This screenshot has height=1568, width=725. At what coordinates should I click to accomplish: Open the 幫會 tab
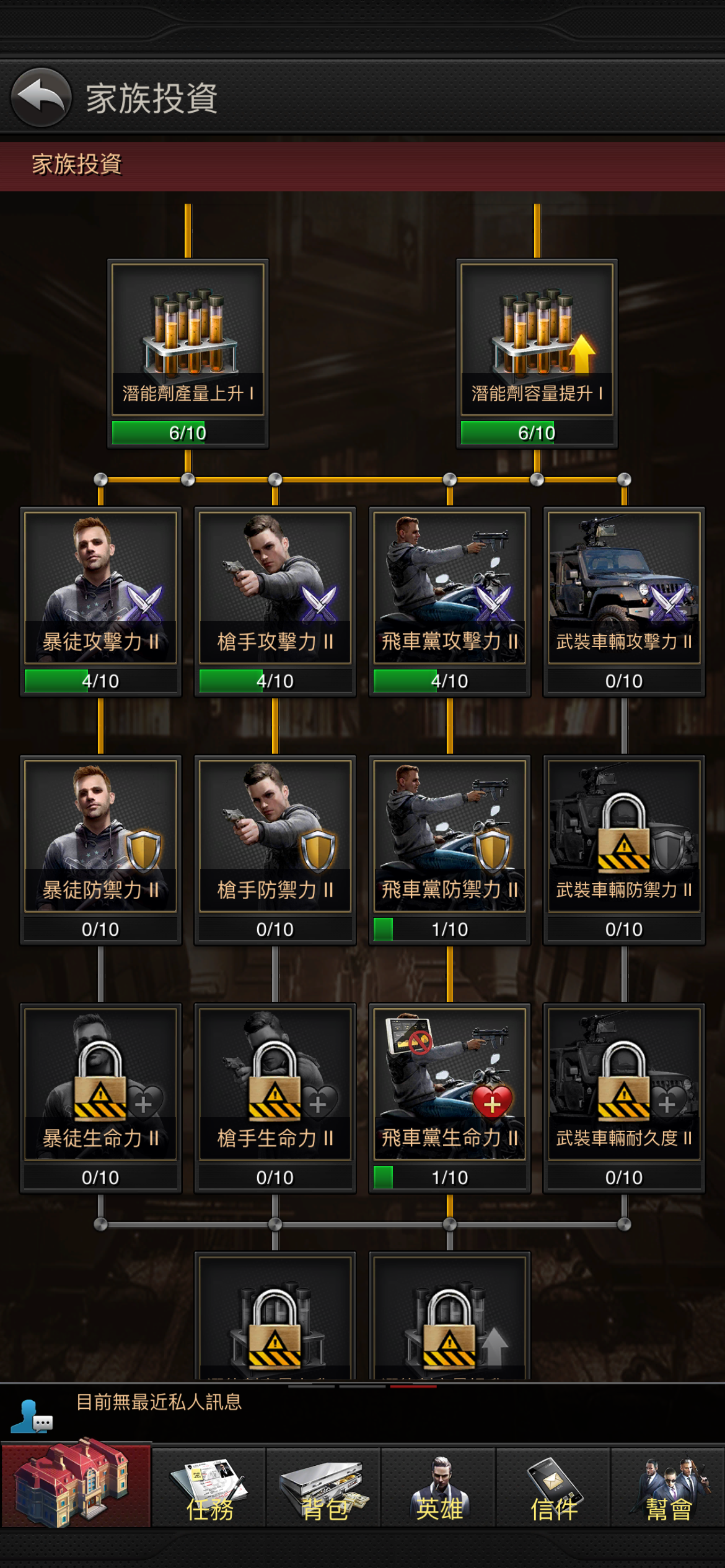668,1487
